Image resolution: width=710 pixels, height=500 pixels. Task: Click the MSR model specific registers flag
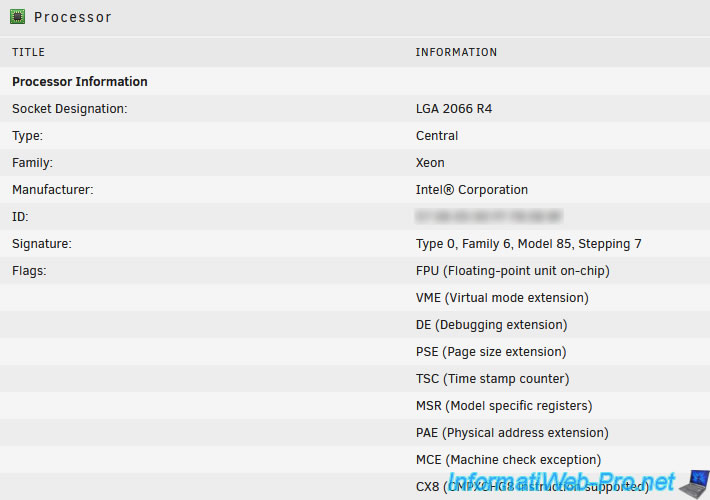pos(503,406)
